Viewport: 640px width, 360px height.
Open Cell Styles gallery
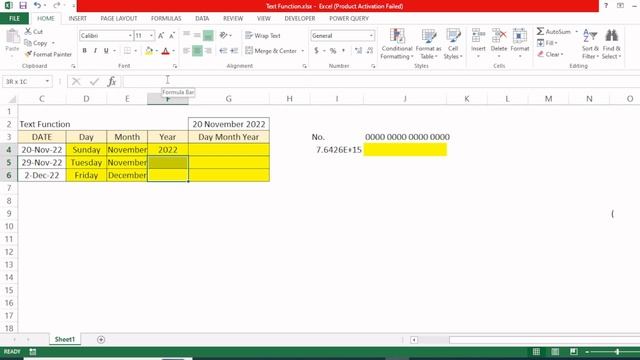click(x=453, y=44)
